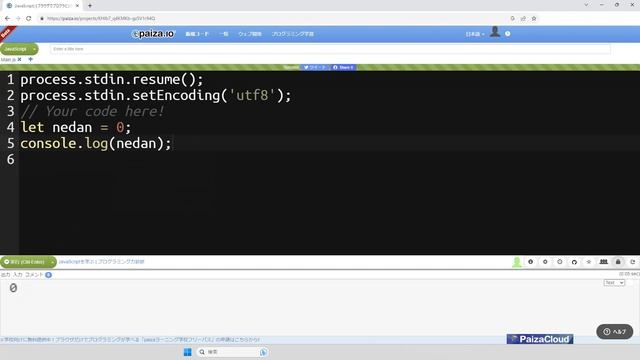Add a new file tab with plus icon
Screen dimensions: 640x360
31,60
